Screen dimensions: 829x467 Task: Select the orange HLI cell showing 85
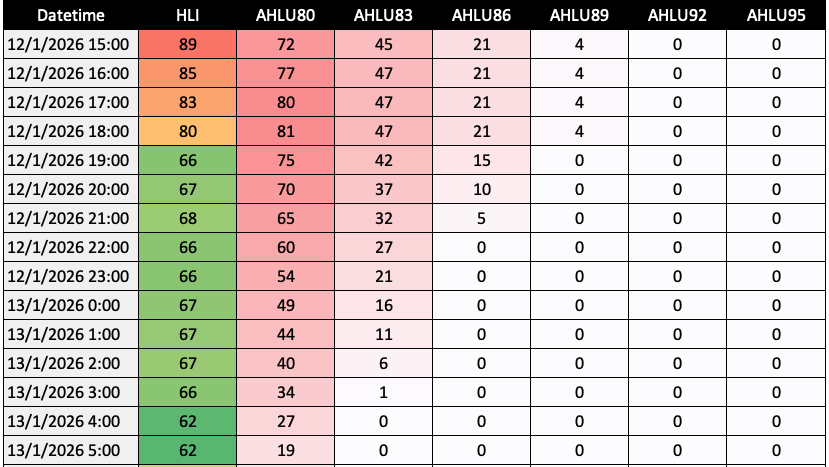tap(188, 73)
